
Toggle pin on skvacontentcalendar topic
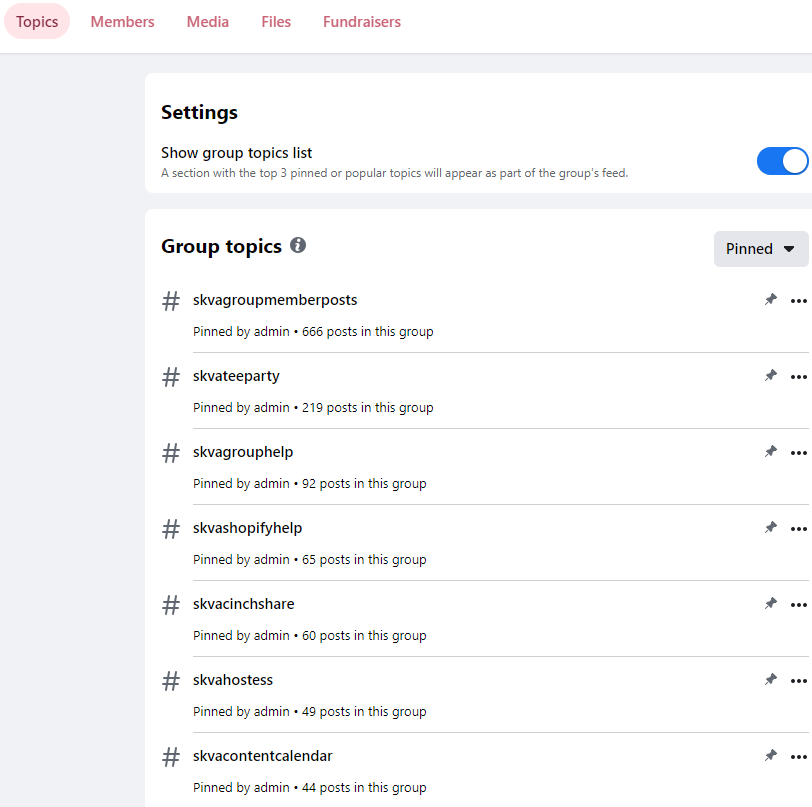tap(771, 756)
